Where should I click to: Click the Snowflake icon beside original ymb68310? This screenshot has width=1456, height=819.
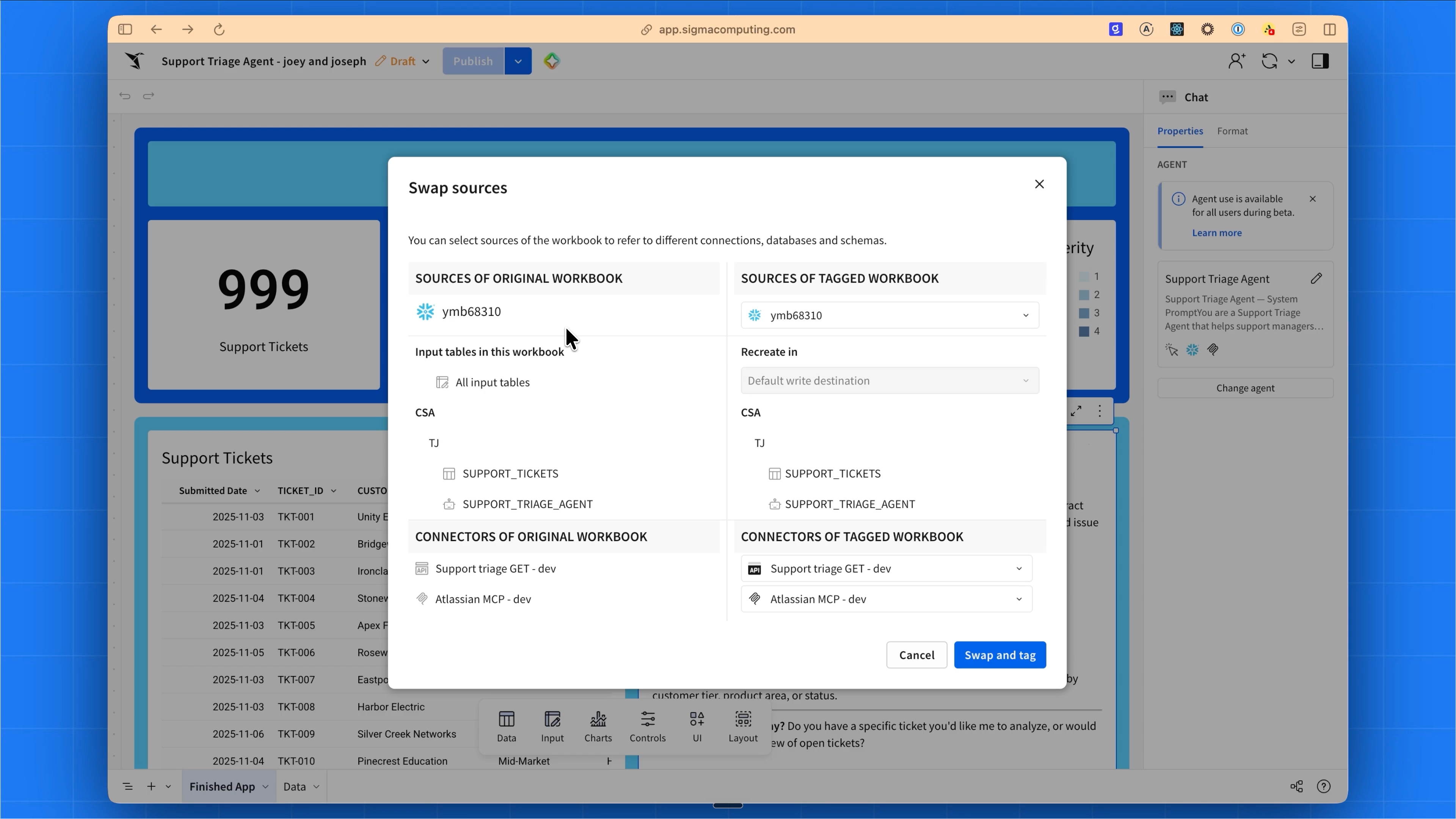[425, 312]
